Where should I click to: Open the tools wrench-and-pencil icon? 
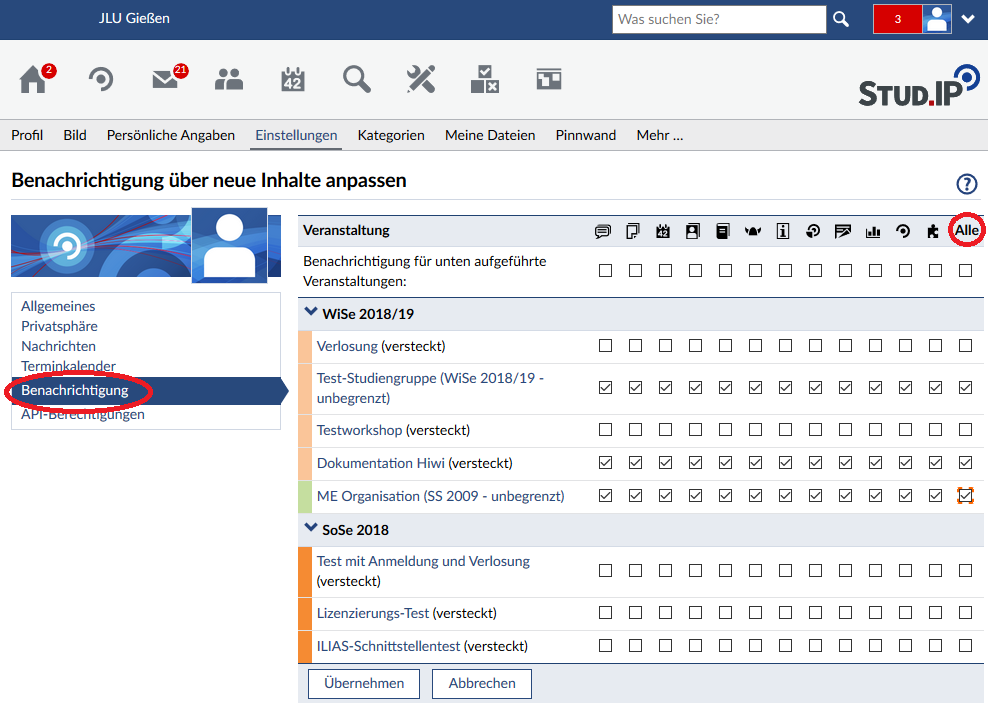pyautogui.click(x=421, y=80)
